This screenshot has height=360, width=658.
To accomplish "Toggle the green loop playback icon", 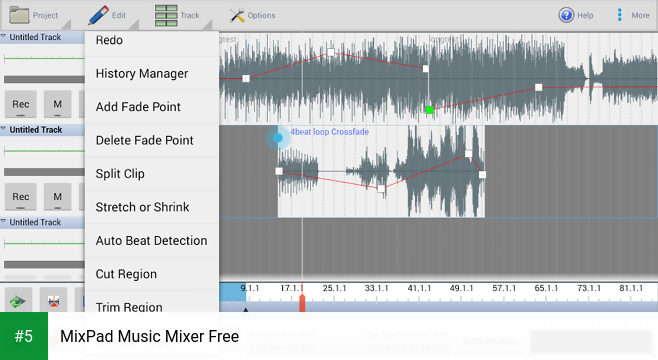I will click(x=18, y=300).
